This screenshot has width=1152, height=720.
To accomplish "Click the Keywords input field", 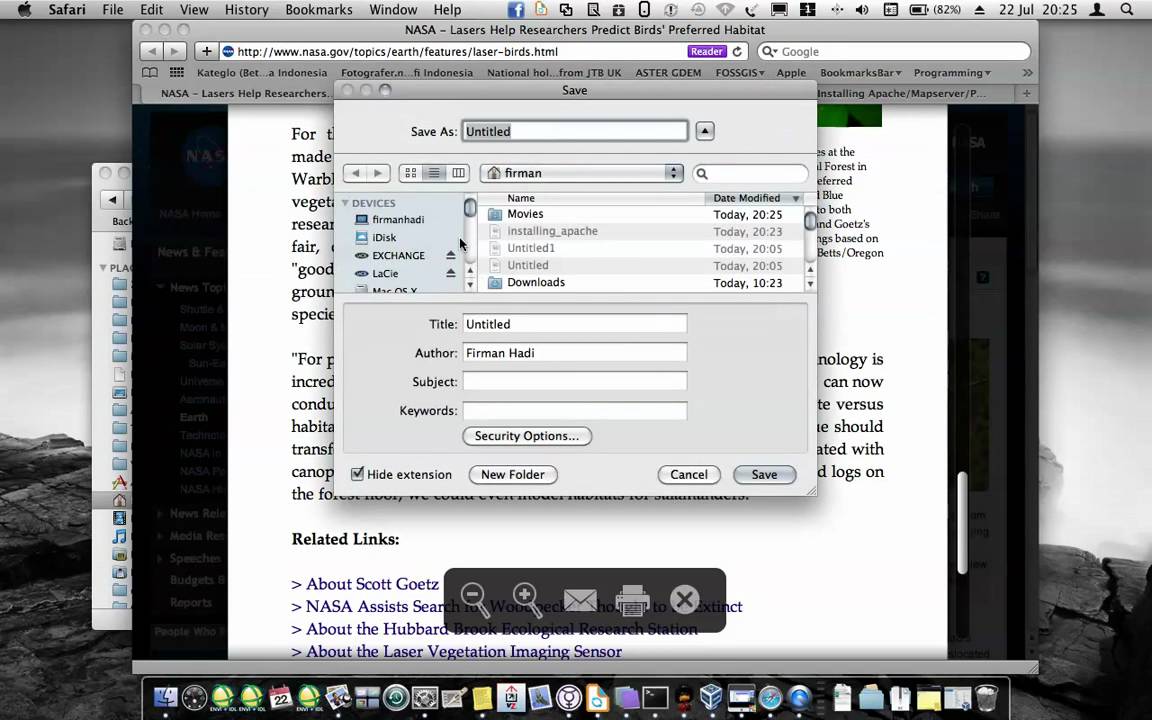I will tap(575, 411).
